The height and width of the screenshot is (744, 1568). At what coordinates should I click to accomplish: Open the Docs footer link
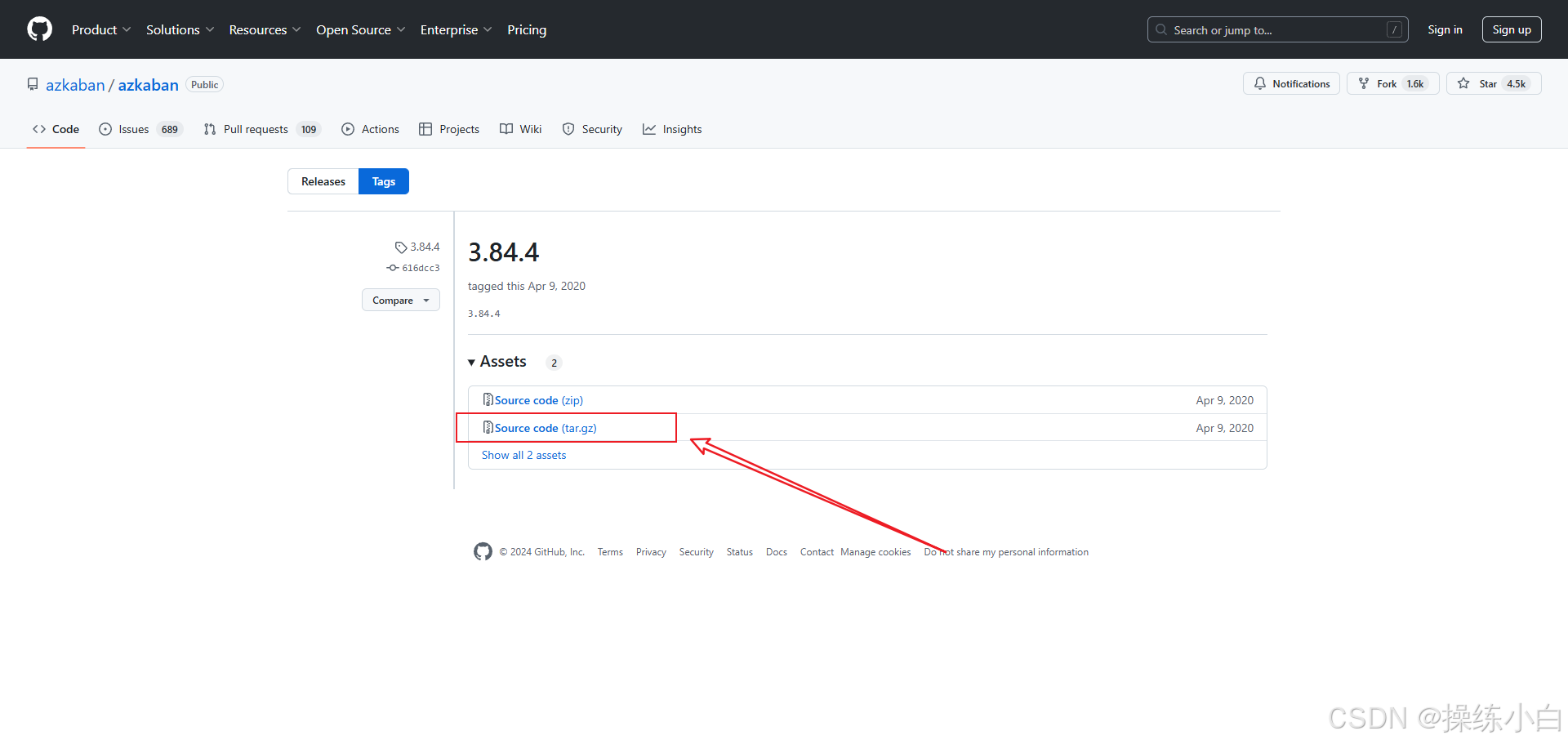[777, 552]
